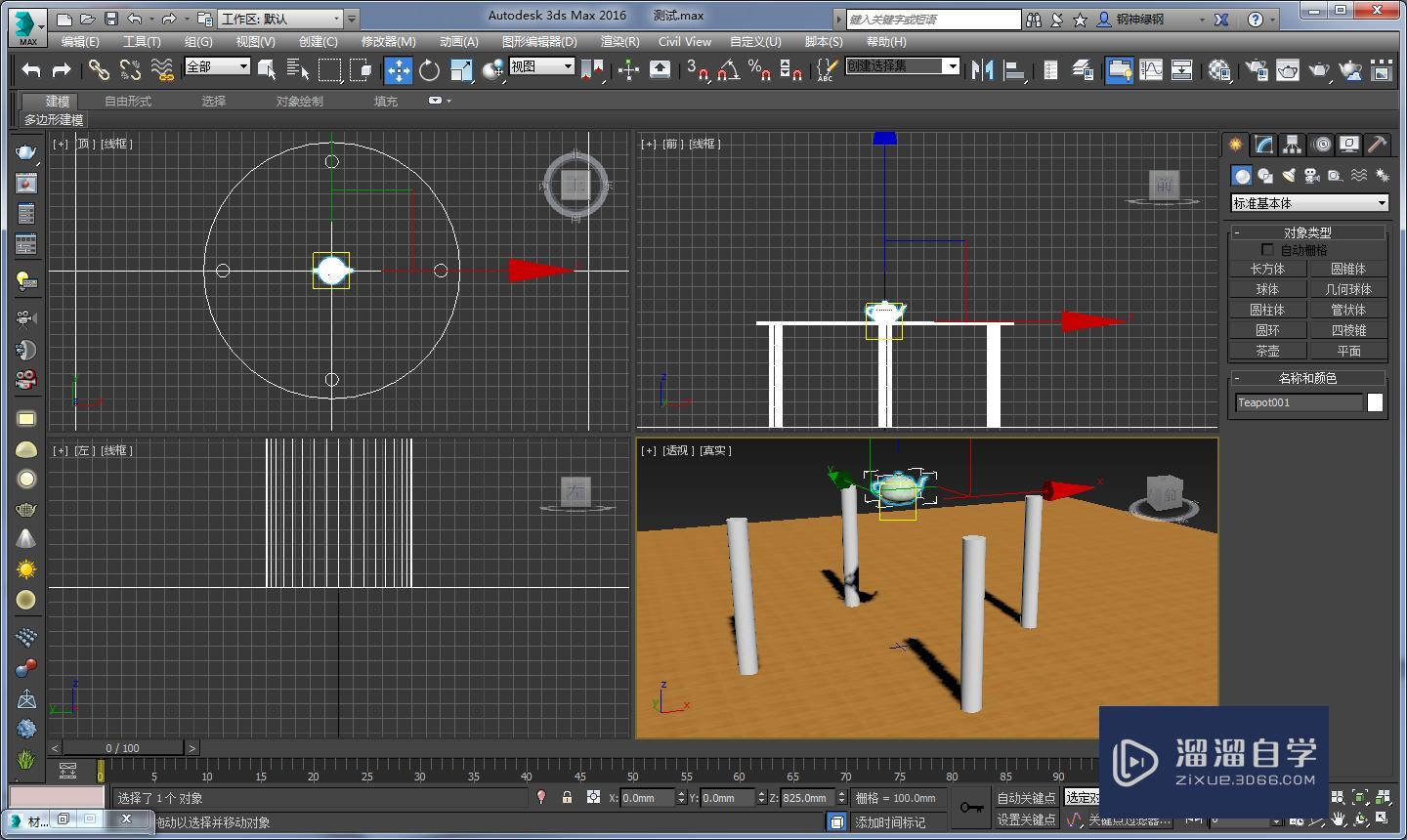
Task: Switch to the 对象绘制 ribbon tab
Action: tap(299, 102)
